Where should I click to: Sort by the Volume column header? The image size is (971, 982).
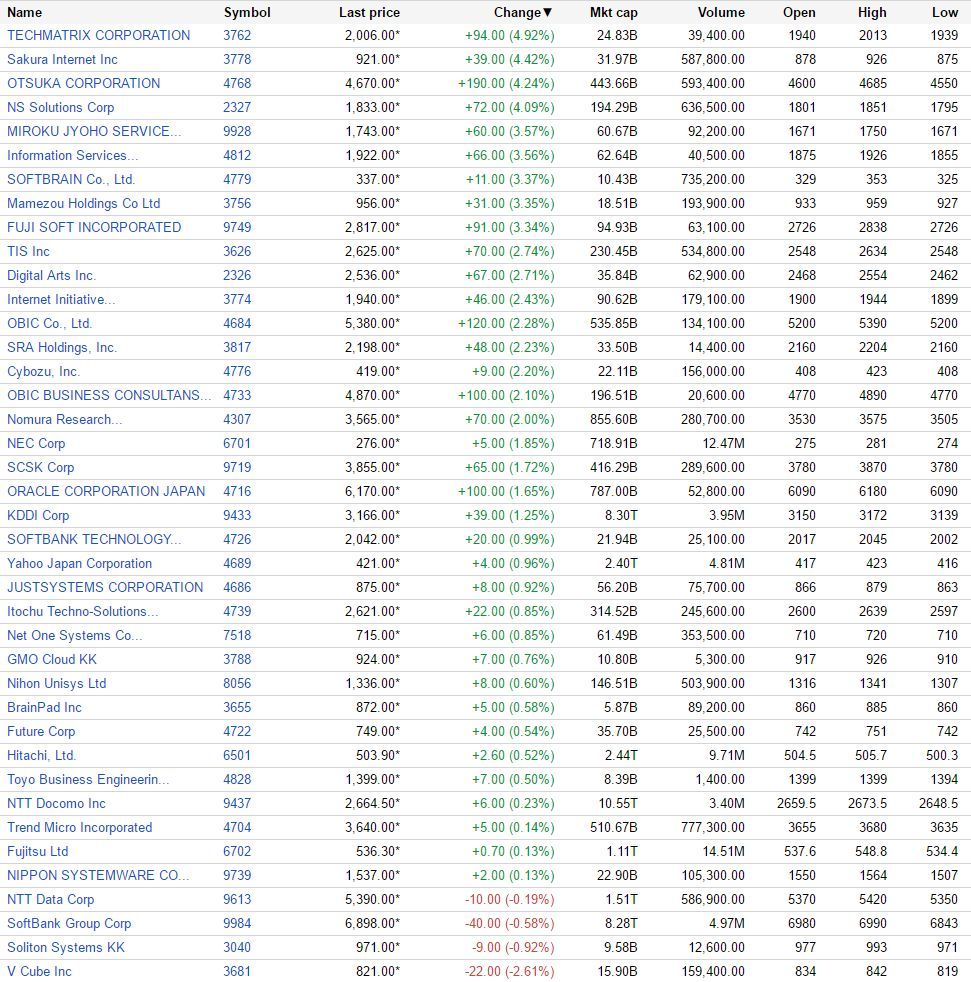click(x=721, y=13)
